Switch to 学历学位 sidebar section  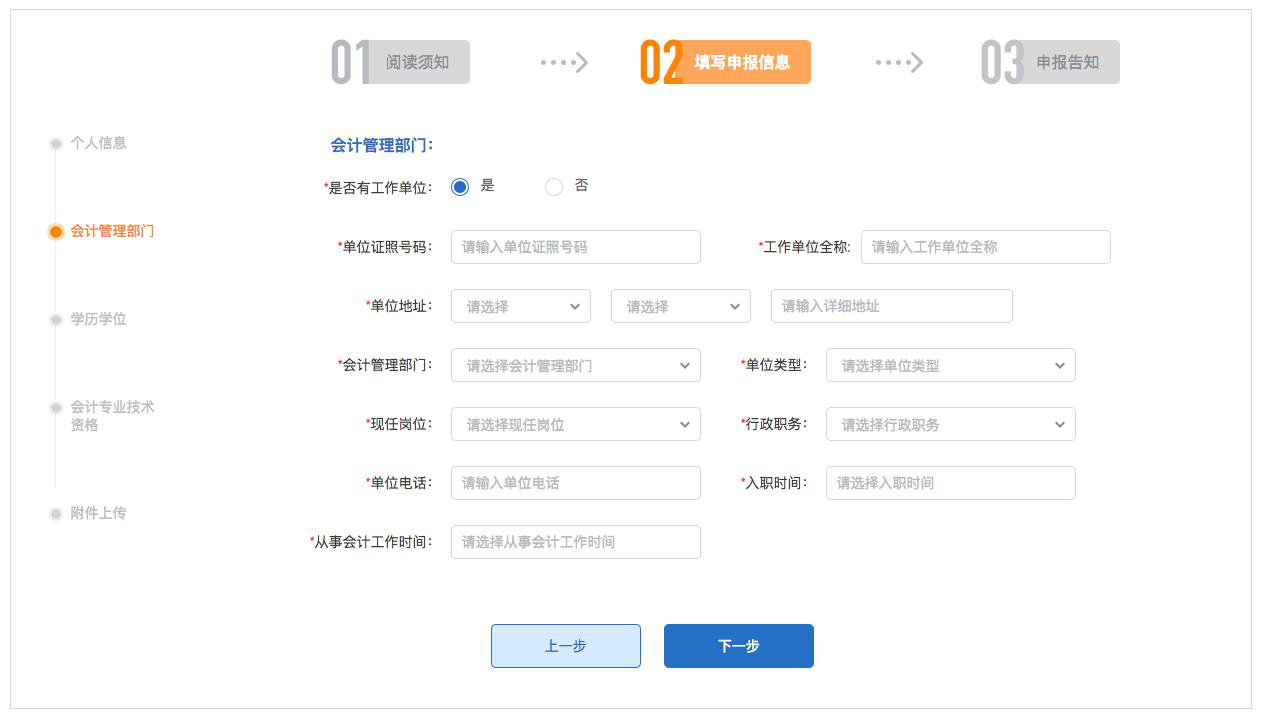(98, 319)
